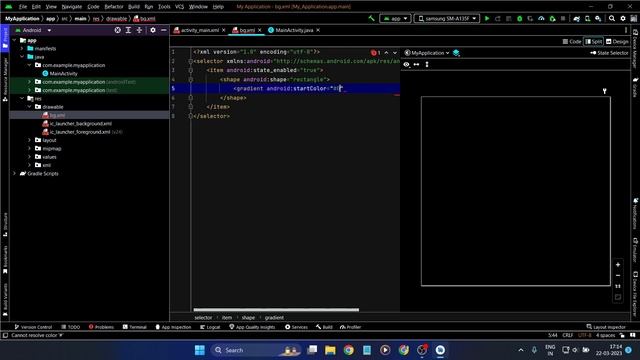Zoom out preview with minus icon
640x360 pixels.
(618, 276)
